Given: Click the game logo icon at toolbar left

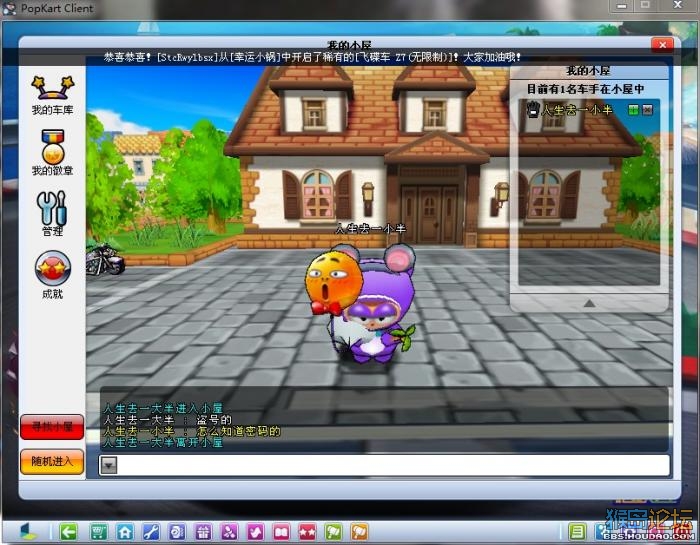Looking at the screenshot, I should click(29, 531).
